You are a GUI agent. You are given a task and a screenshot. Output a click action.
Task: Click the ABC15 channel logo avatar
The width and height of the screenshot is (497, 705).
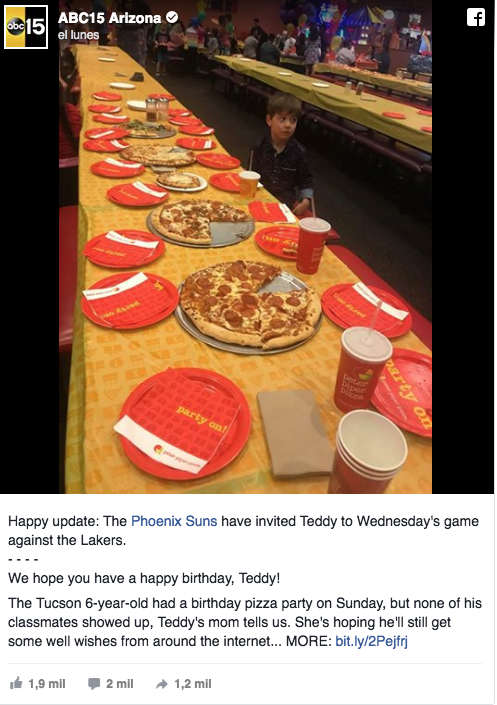coord(26,27)
